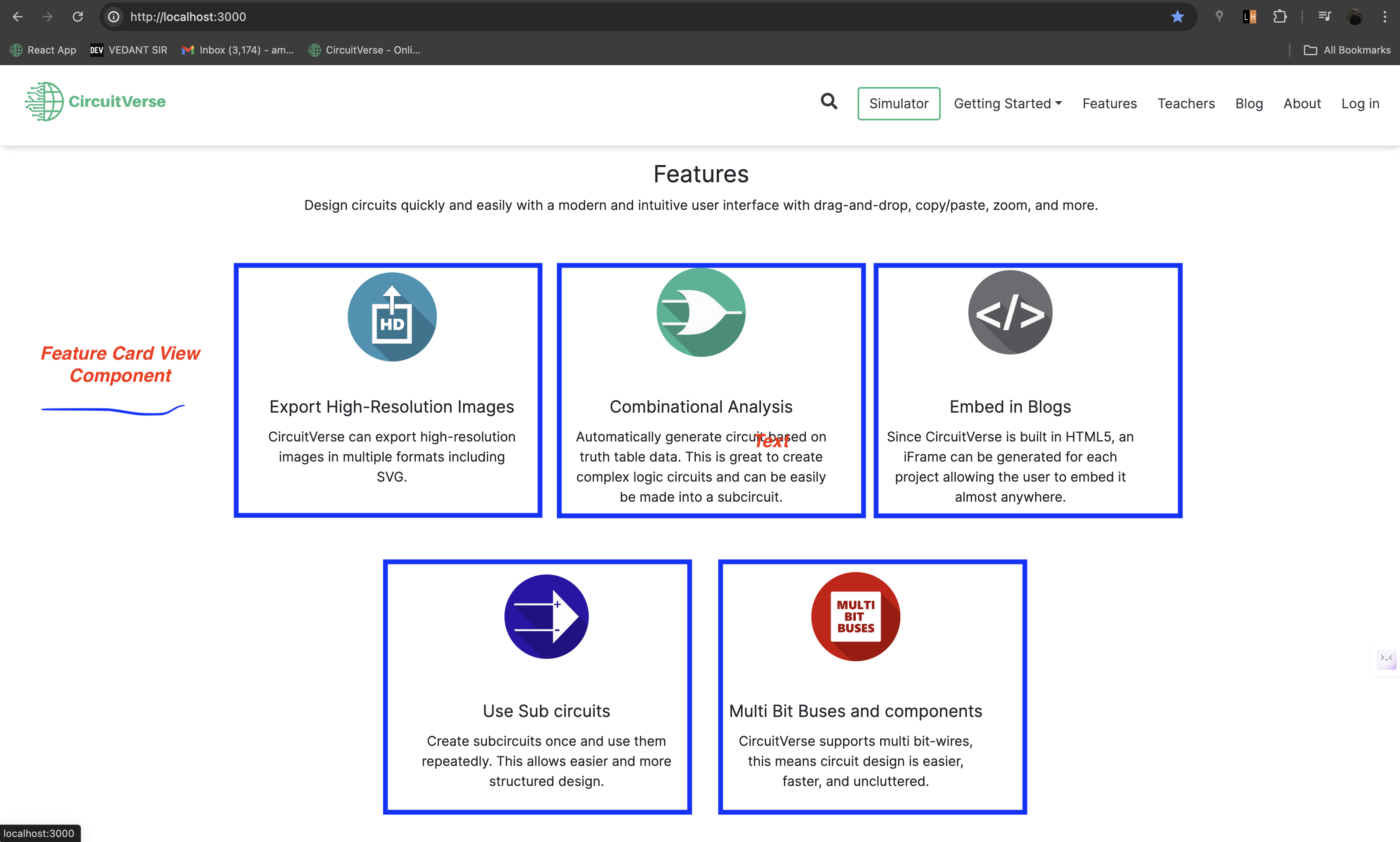1400x842 pixels.
Task: Open the search icon in the navbar
Action: pyautogui.click(x=828, y=103)
